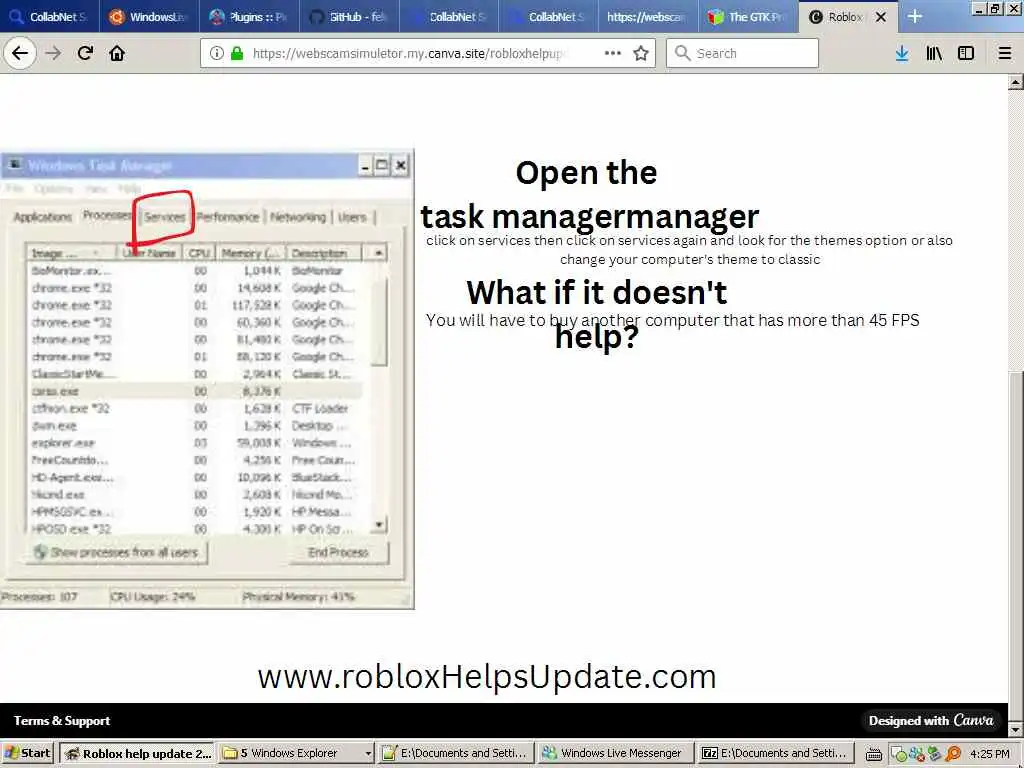Switch to the Plugins tab
This screenshot has height=768, width=1024.
249,17
